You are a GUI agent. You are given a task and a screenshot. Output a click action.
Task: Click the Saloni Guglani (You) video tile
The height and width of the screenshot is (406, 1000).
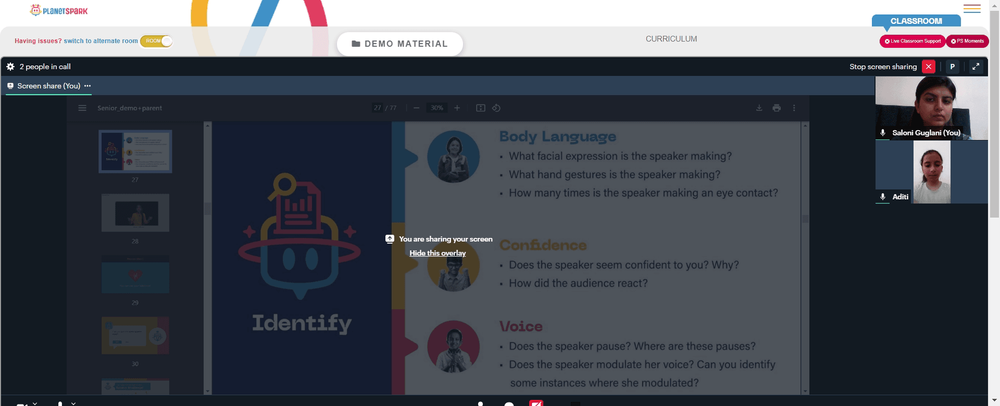pyautogui.click(x=931, y=108)
